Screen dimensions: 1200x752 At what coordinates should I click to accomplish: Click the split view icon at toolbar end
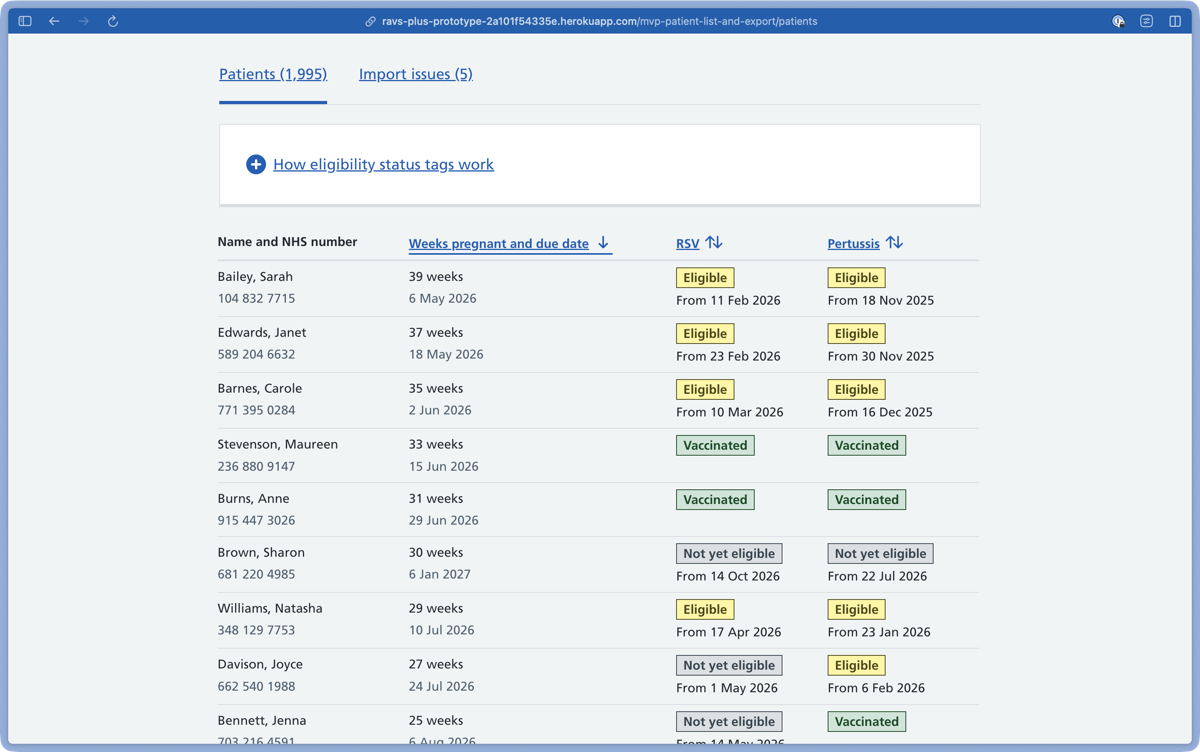(x=1175, y=21)
